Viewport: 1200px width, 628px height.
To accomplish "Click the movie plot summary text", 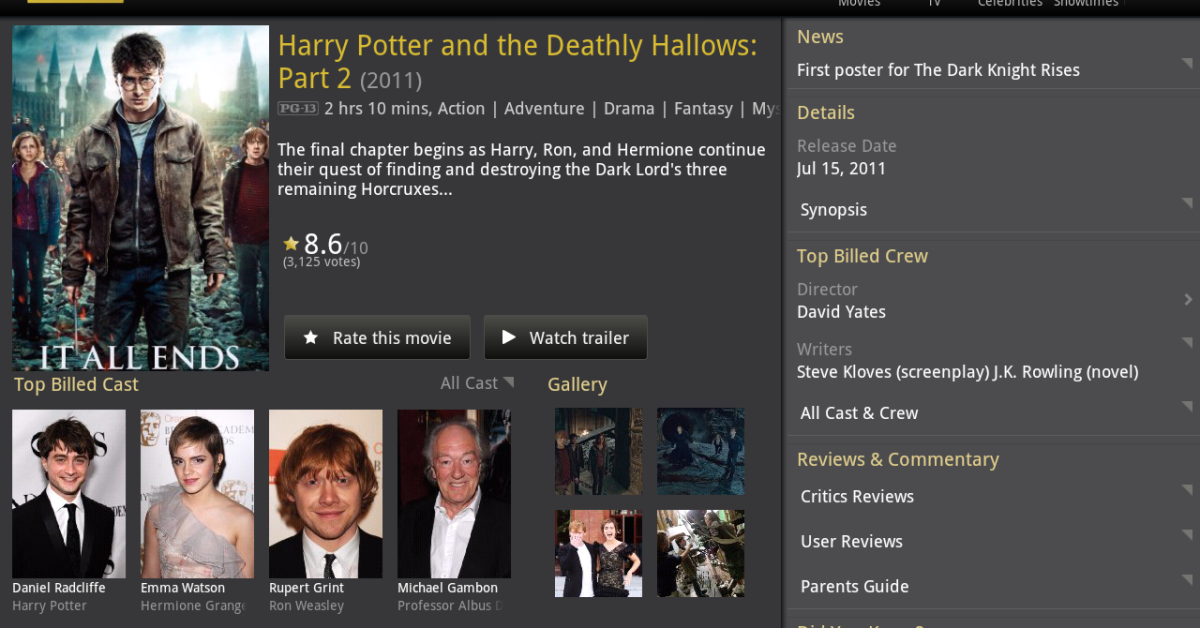I will pyautogui.click(x=521, y=169).
